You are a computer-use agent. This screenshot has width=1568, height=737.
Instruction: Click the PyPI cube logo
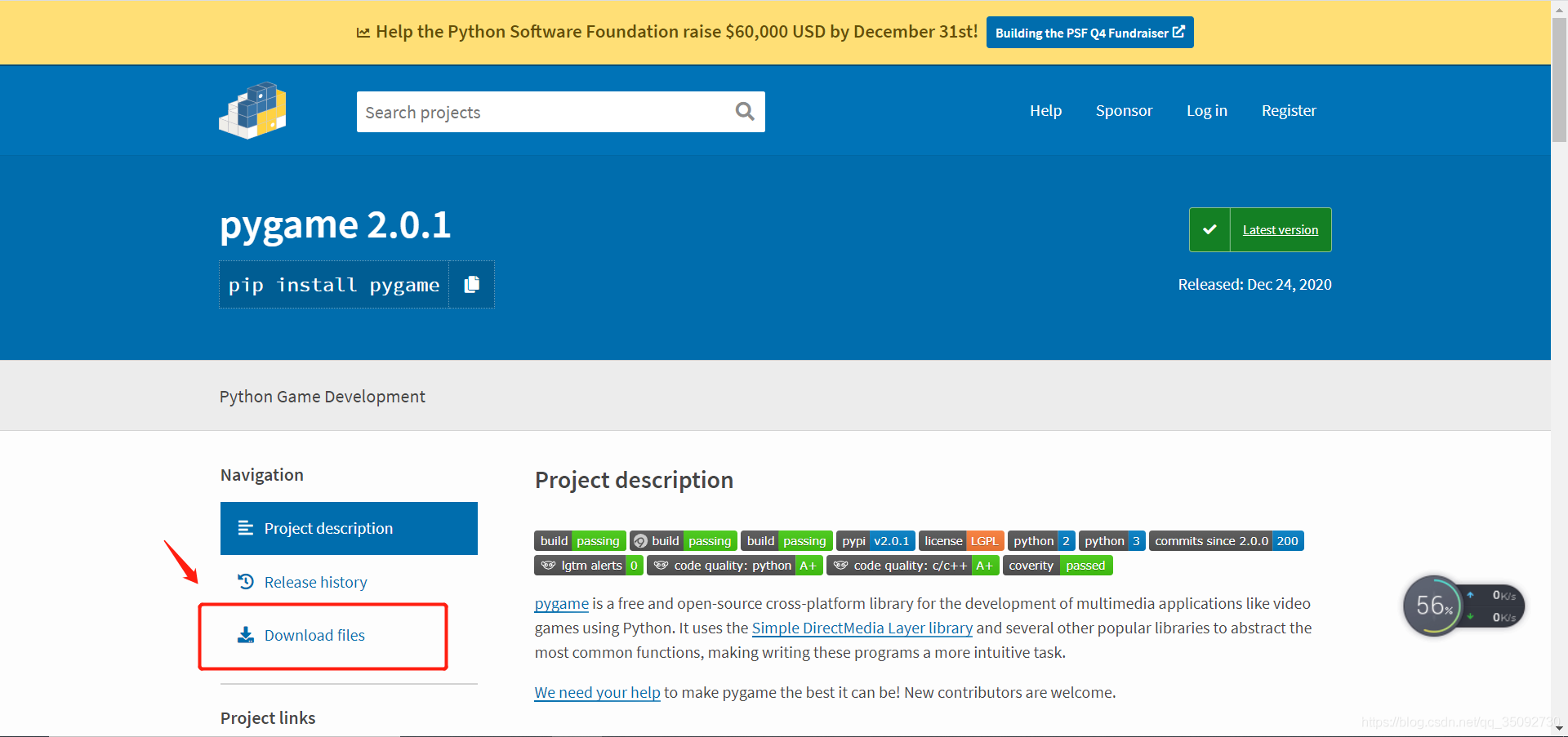pyautogui.click(x=252, y=110)
